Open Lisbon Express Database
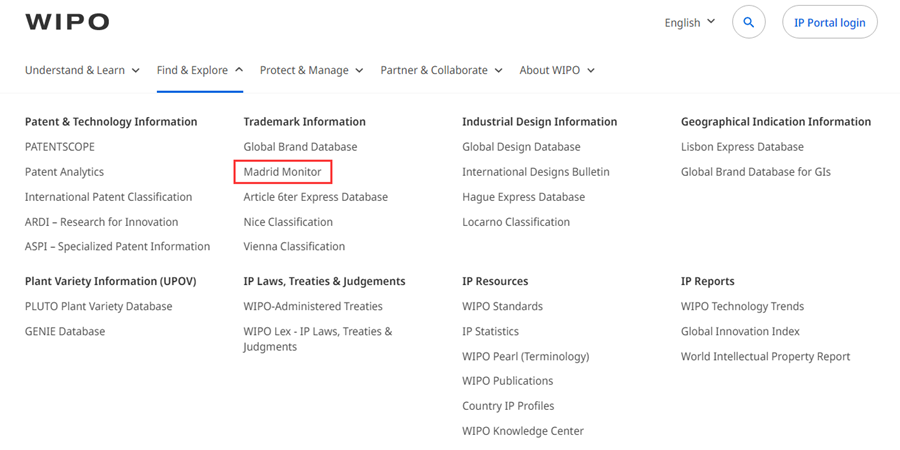 point(742,147)
